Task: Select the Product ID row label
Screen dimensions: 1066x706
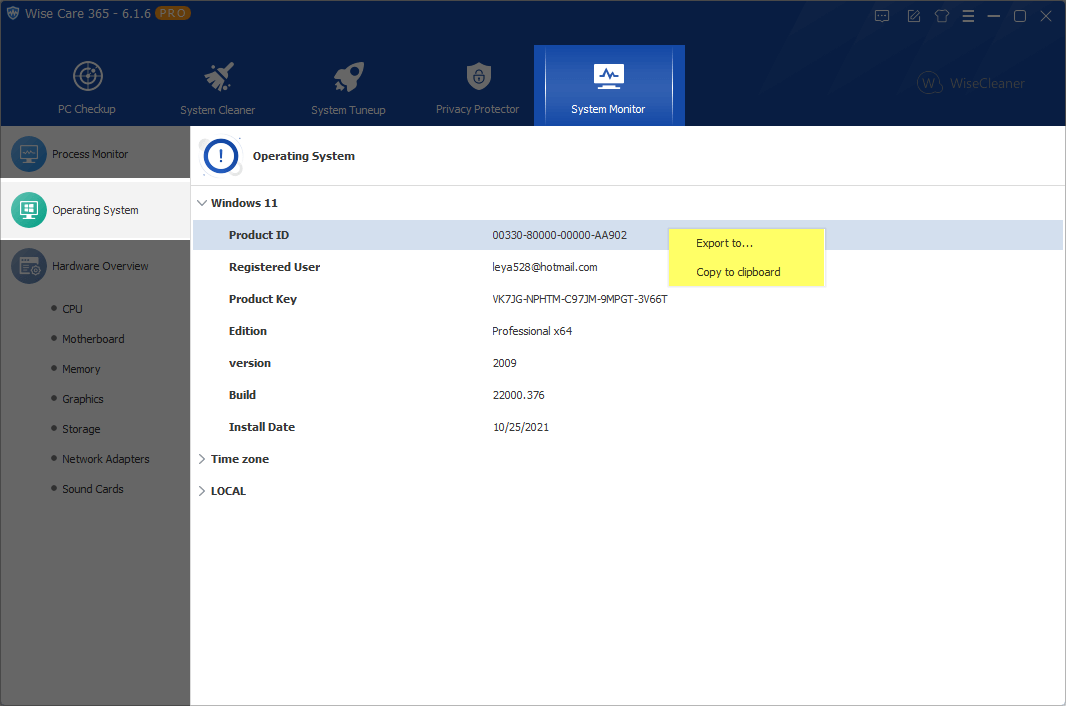Action: pyautogui.click(x=259, y=235)
